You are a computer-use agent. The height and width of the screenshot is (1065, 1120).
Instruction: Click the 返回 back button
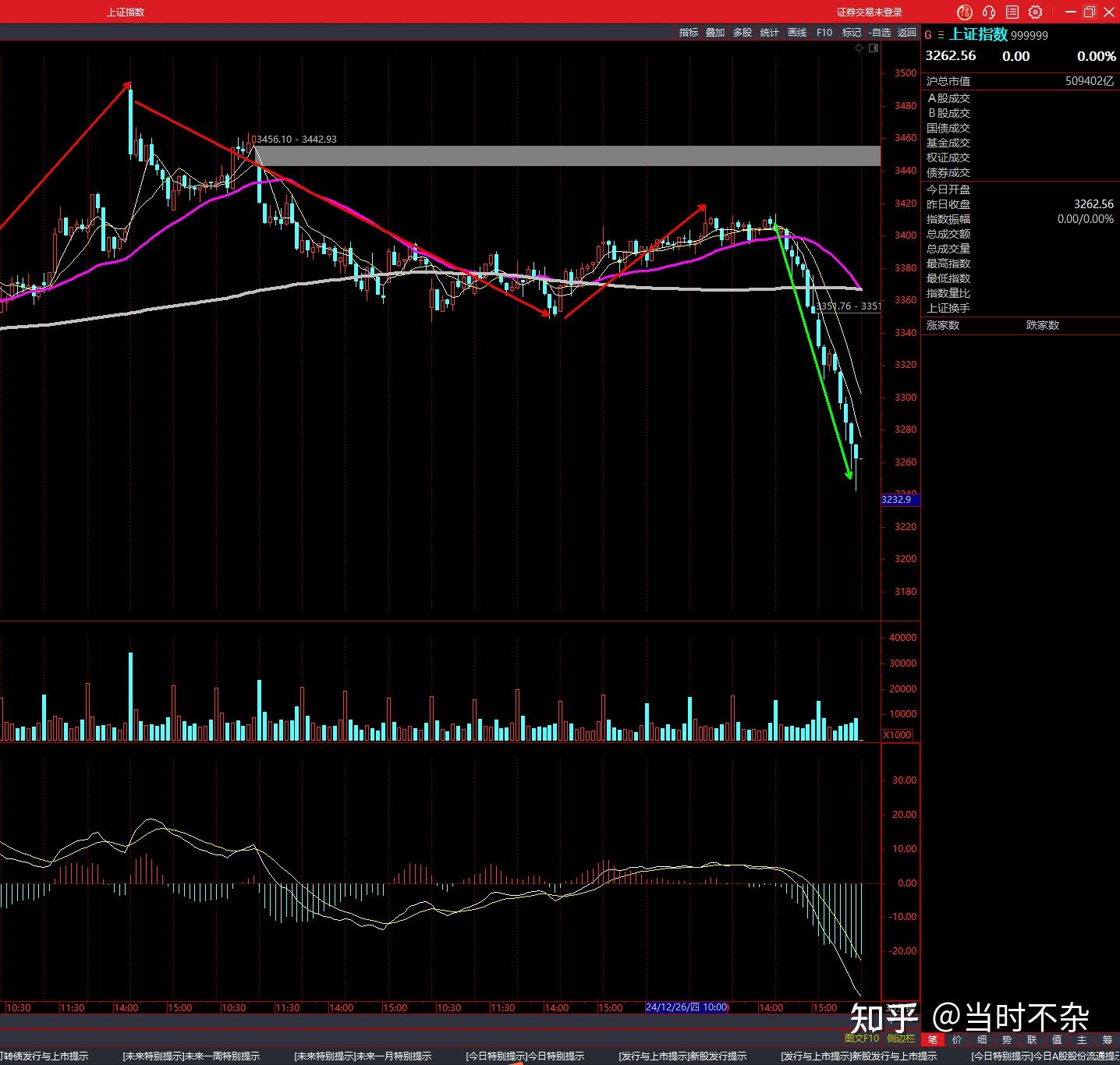click(x=906, y=32)
